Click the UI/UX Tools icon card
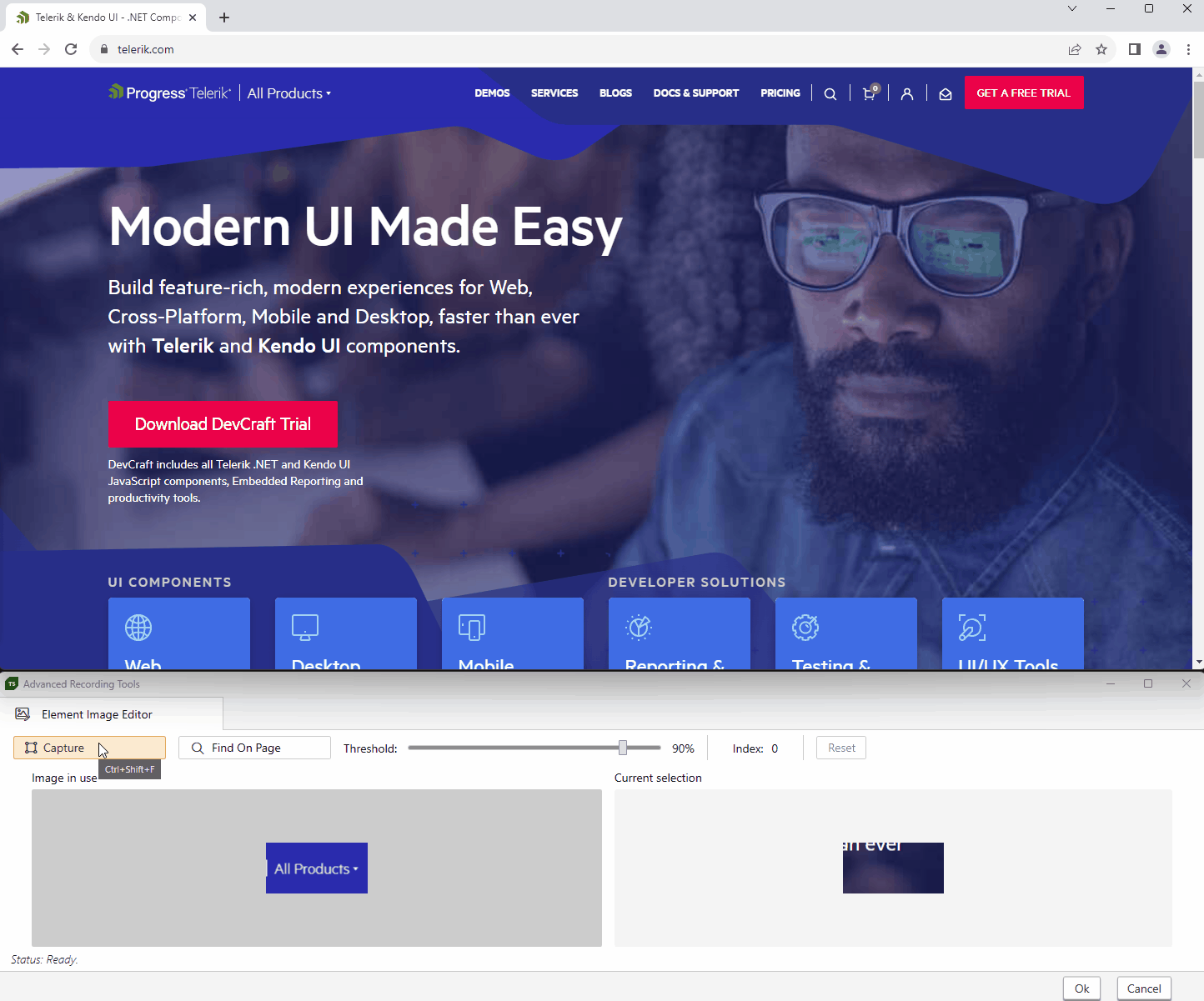 click(1013, 633)
